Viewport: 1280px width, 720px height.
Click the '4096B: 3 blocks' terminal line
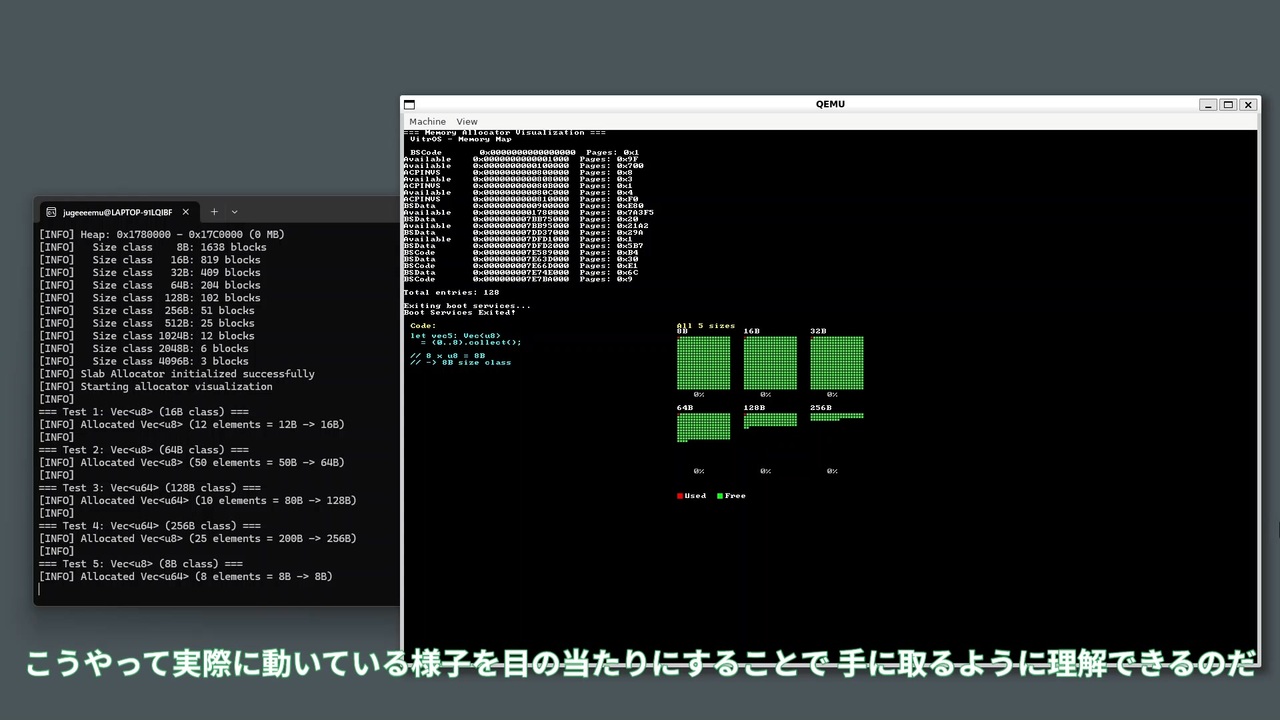click(x=144, y=362)
